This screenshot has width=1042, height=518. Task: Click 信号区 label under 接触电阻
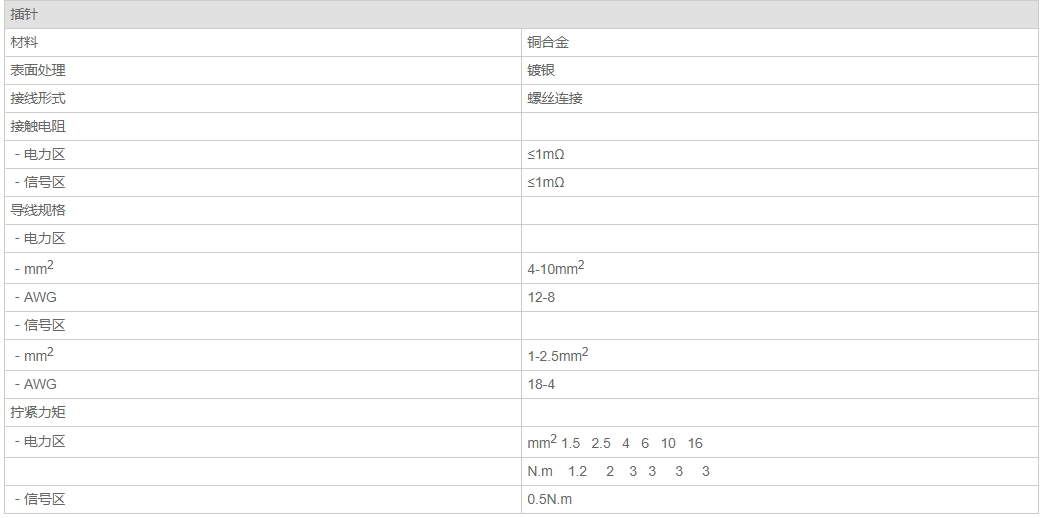click(x=44, y=183)
